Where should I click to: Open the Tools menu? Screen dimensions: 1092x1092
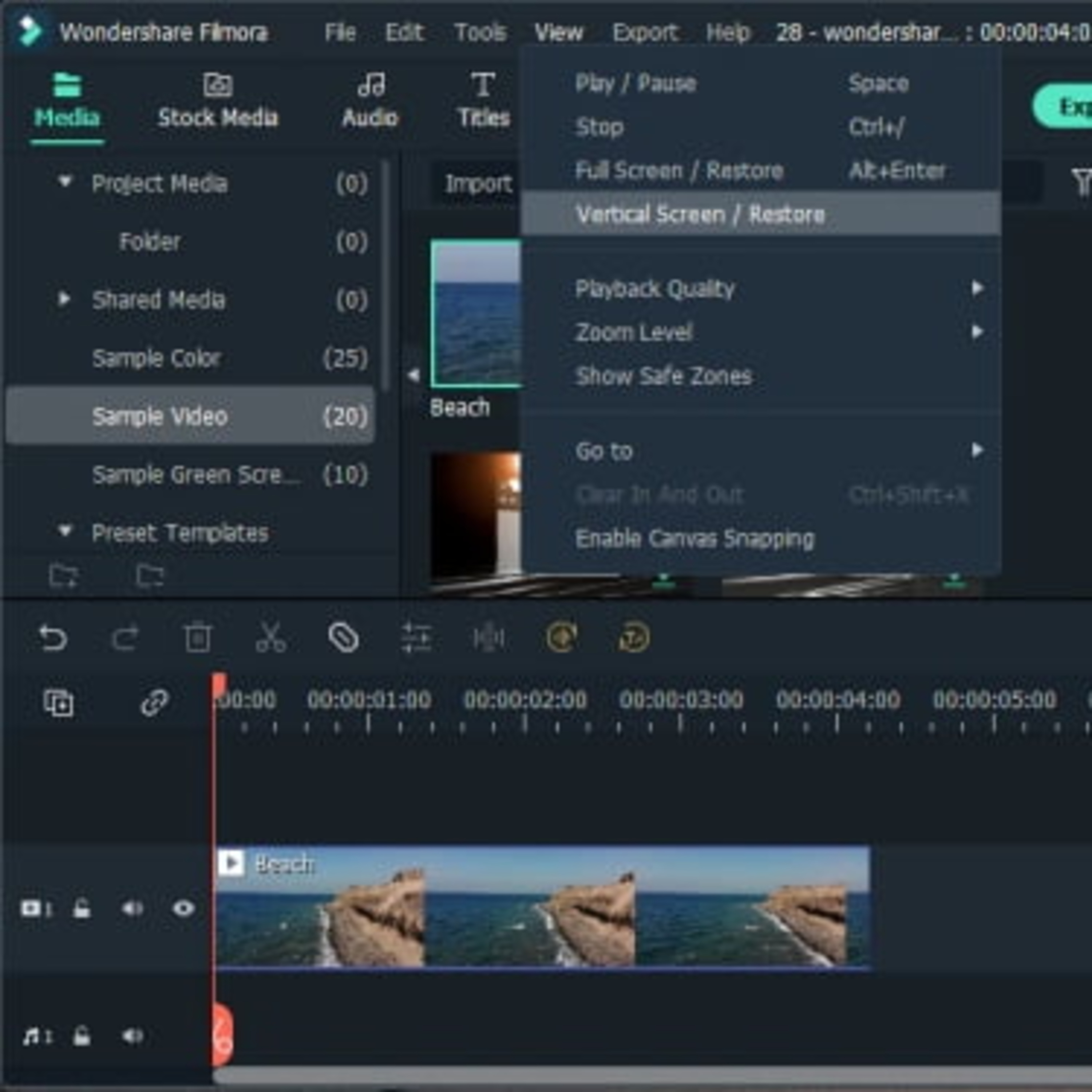[x=480, y=32]
